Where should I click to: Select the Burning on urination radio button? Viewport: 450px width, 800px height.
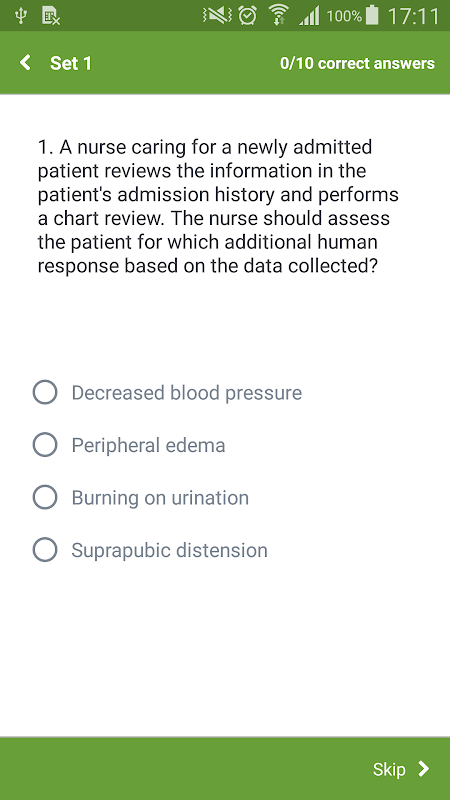[45, 497]
